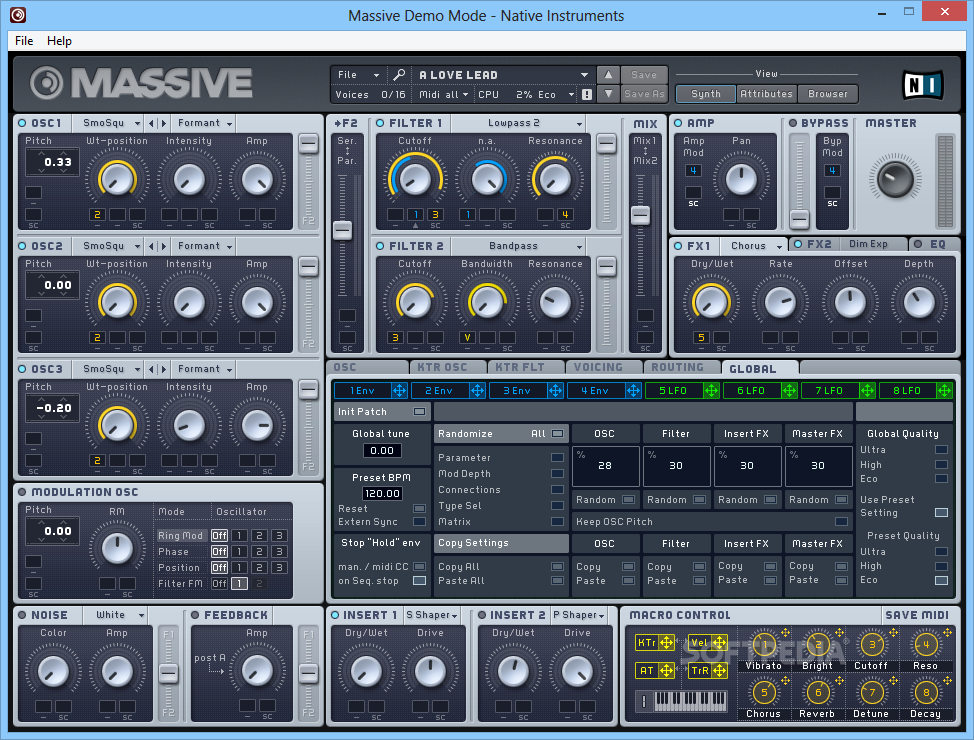Click the TrR macro crosshair handle
The width and height of the screenshot is (974, 740).
point(720,670)
